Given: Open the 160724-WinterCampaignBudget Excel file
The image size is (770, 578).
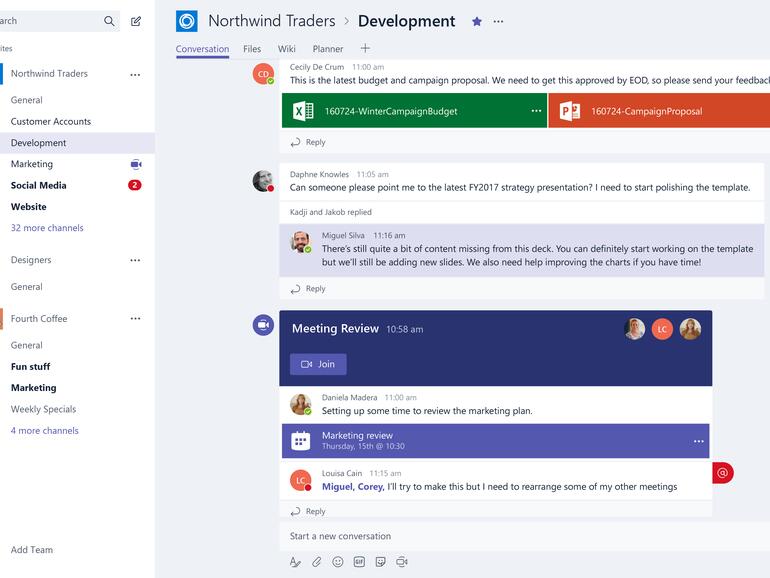Looking at the screenshot, I should [414, 111].
